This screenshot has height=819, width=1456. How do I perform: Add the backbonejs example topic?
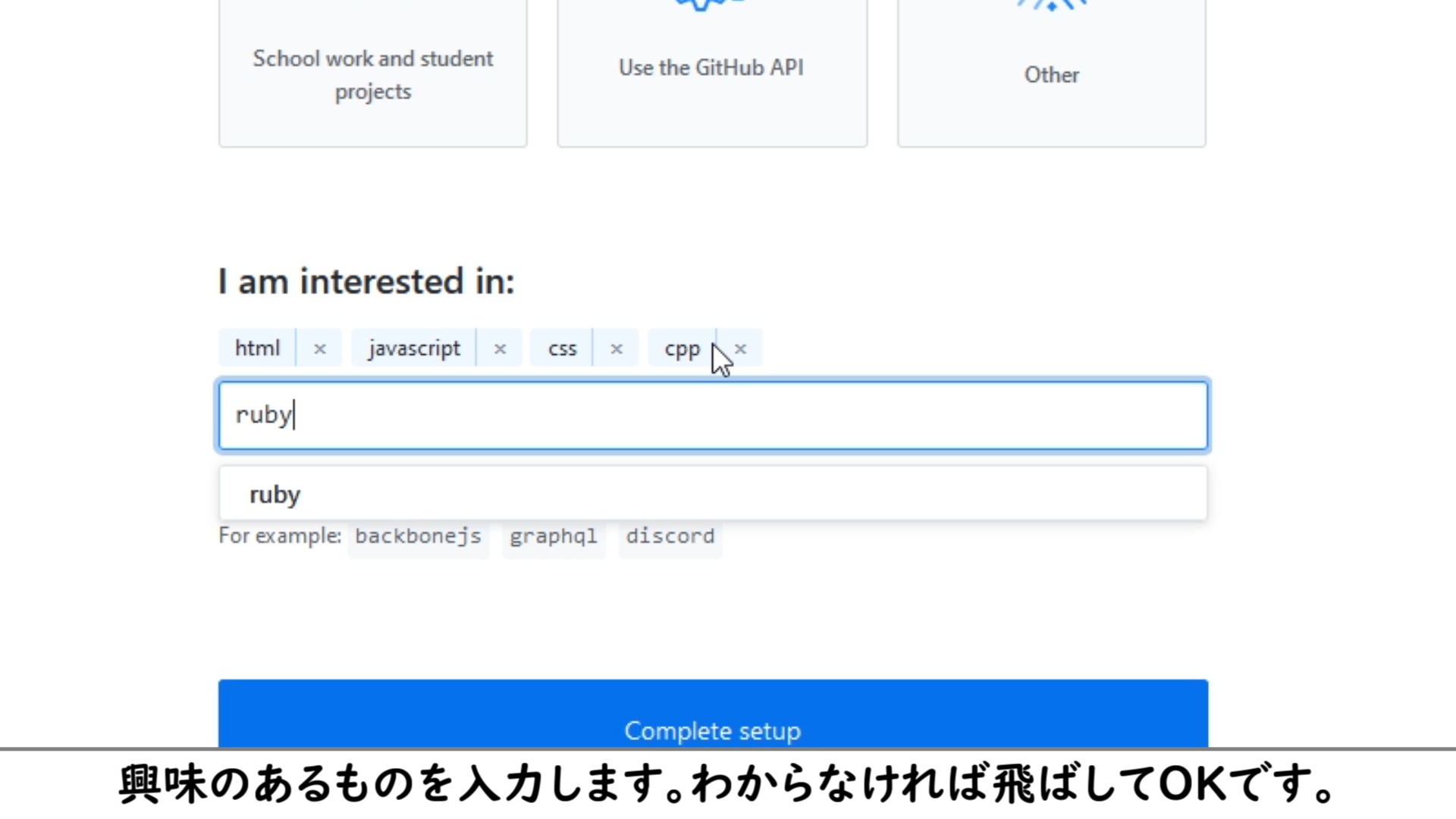[x=418, y=536]
